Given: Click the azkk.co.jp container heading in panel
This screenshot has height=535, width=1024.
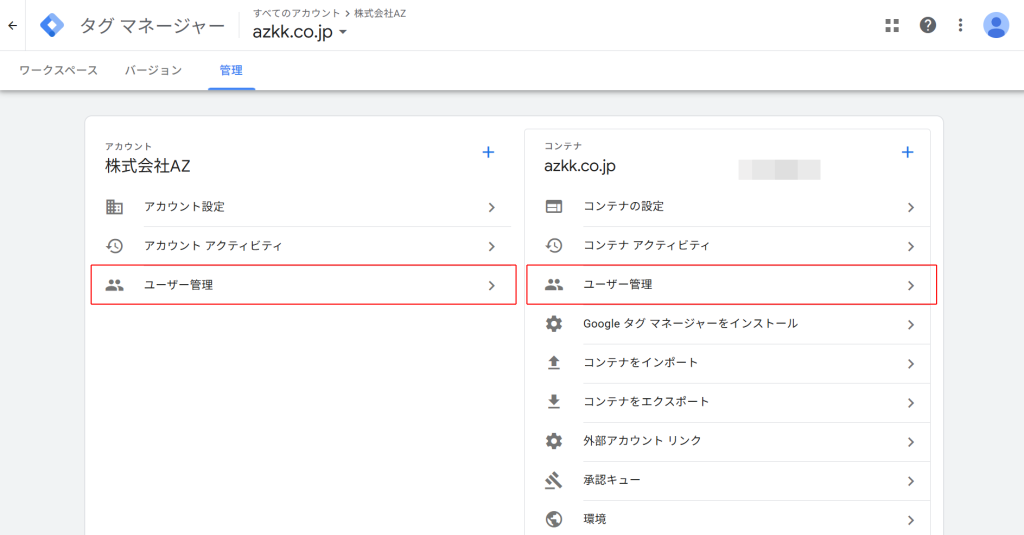Looking at the screenshot, I should point(580,166).
